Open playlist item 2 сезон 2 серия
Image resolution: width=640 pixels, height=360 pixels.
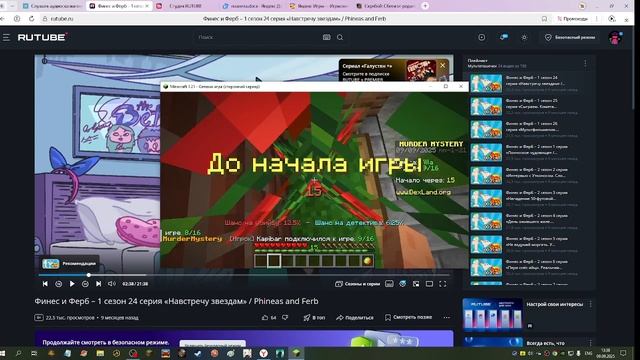pos(527,176)
